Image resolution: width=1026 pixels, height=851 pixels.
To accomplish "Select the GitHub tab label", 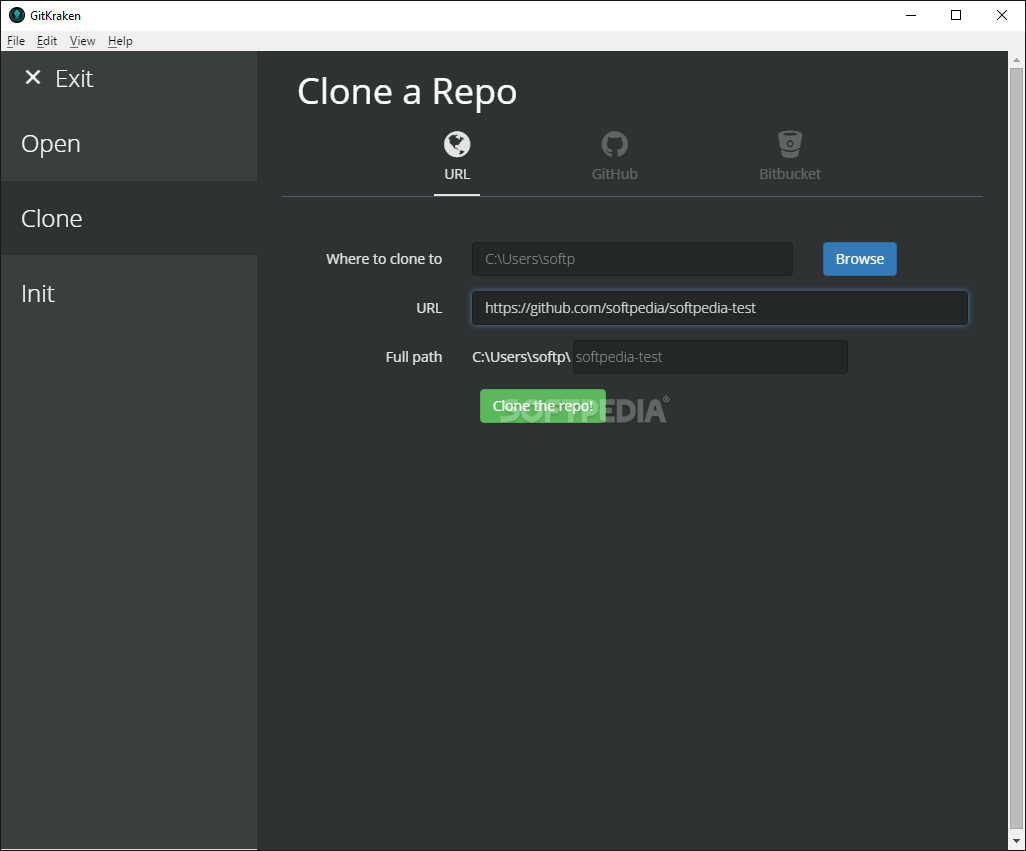I will 614,174.
